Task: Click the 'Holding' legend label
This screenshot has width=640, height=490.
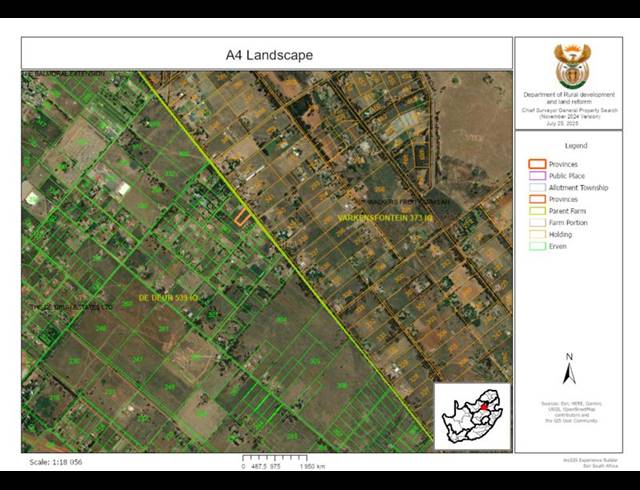Action: click(x=560, y=235)
